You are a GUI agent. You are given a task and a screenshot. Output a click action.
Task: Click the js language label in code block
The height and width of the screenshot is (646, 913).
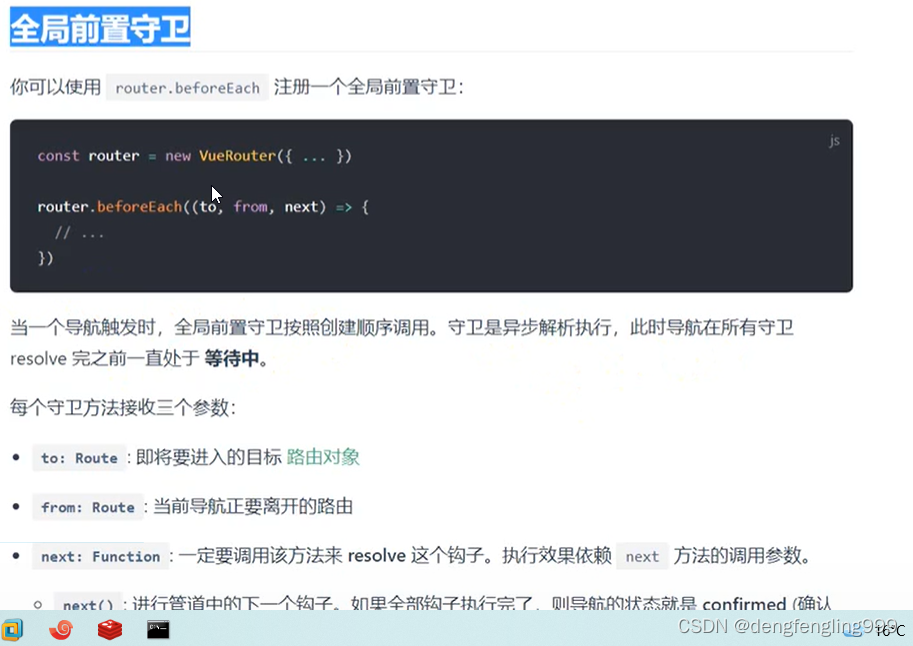point(834,140)
